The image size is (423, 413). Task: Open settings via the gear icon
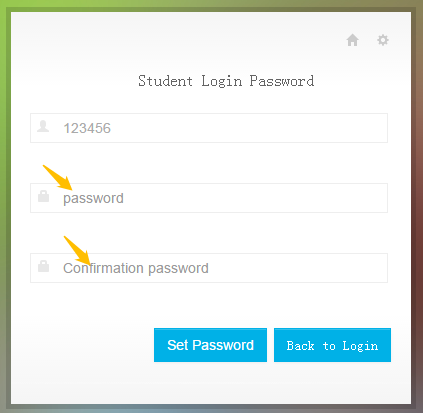pyautogui.click(x=383, y=40)
